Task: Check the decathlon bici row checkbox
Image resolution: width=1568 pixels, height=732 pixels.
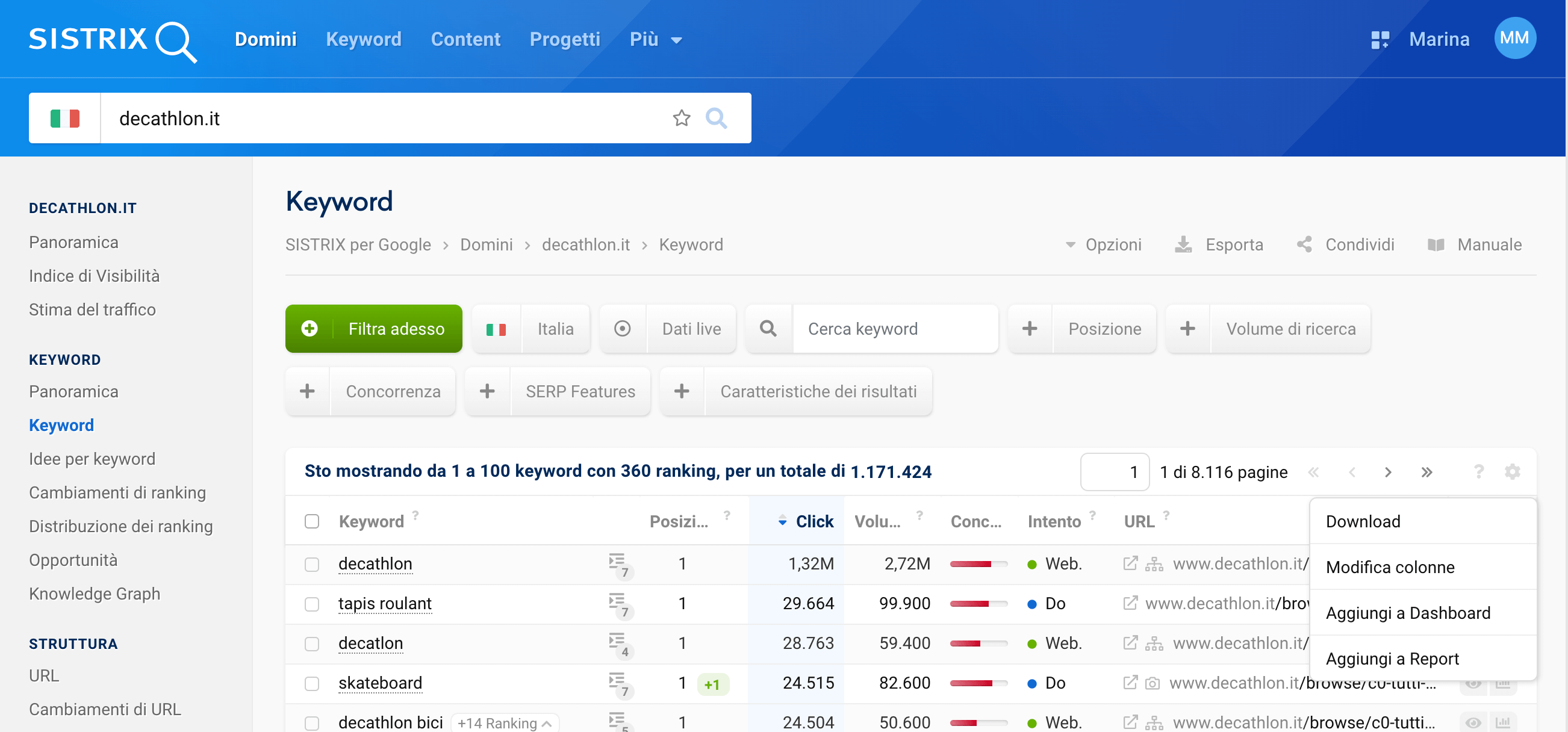Action: tap(312, 723)
